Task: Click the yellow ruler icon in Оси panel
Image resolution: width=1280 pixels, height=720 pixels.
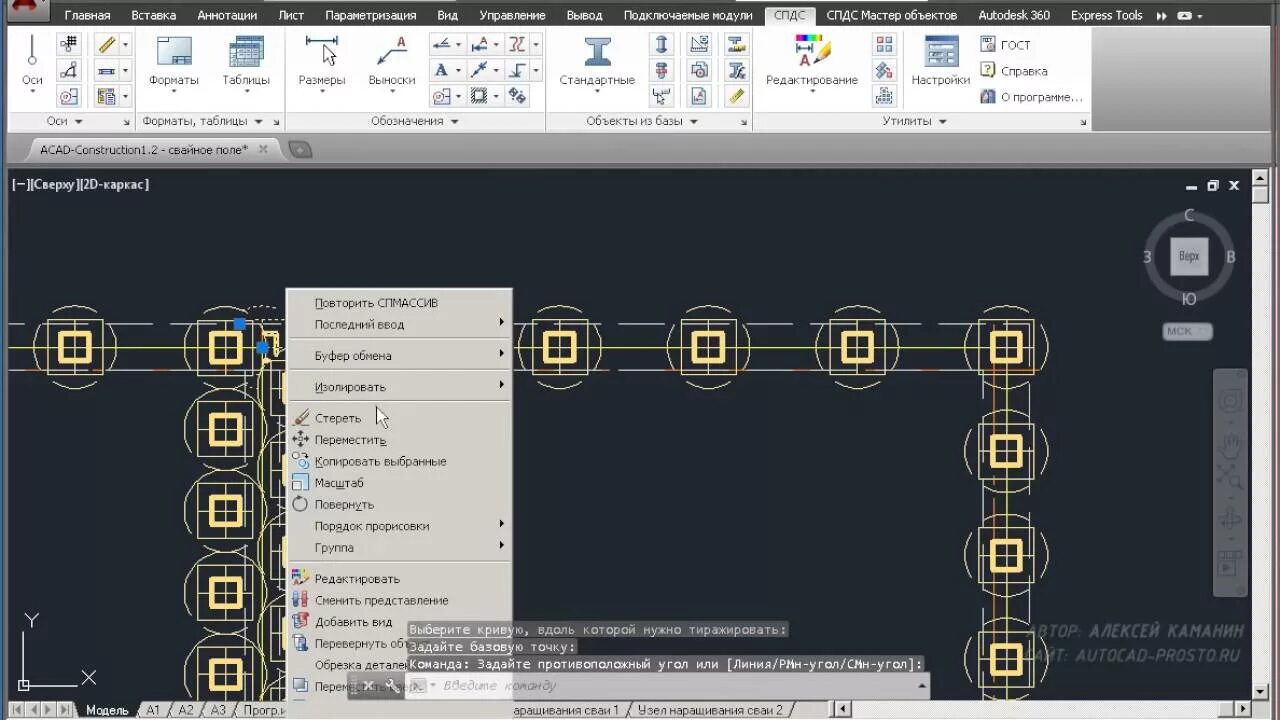Action: (x=106, y=45)
